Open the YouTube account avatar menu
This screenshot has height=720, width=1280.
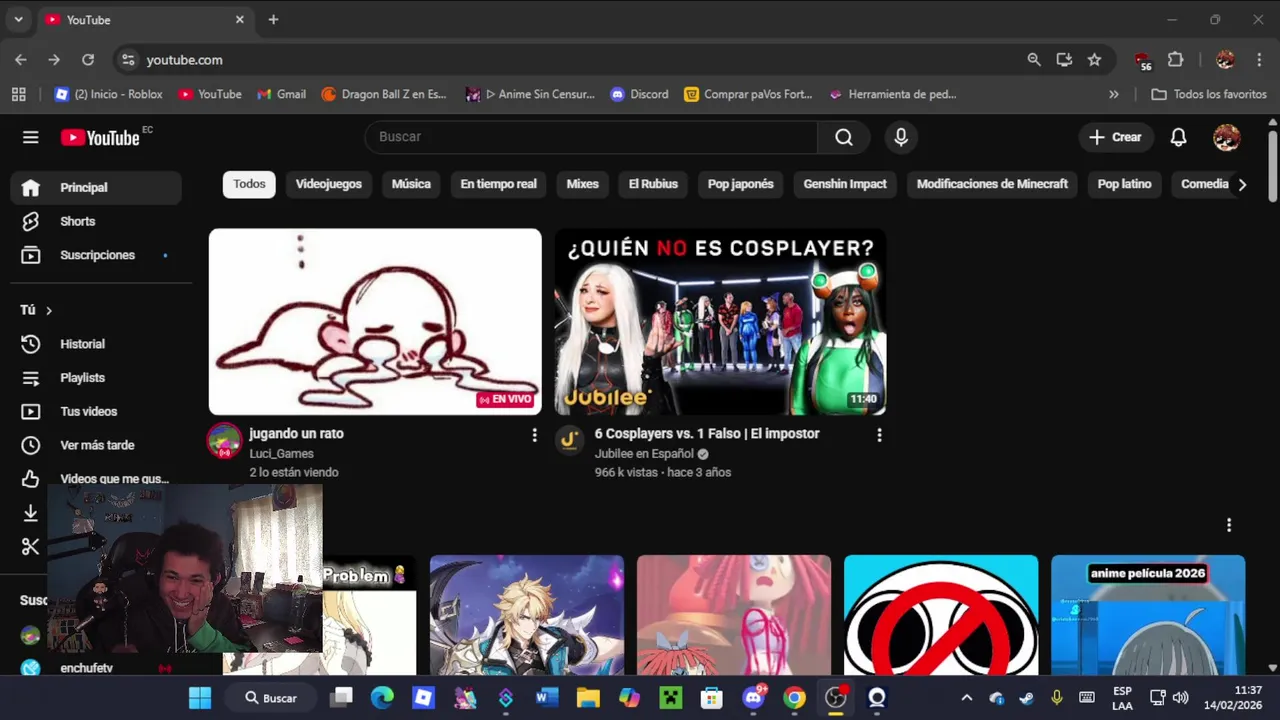pyautogui.click(x=1226, y=137)
